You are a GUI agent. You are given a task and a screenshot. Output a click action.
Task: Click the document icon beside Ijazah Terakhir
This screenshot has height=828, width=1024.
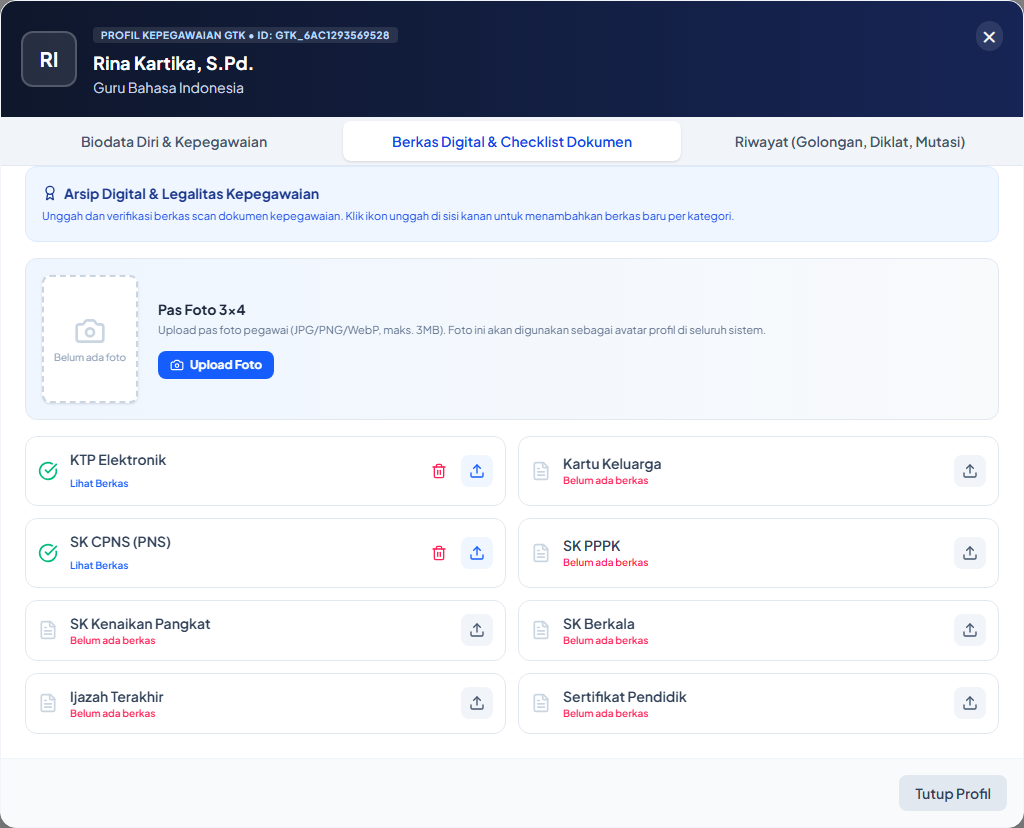coord(48,703)
